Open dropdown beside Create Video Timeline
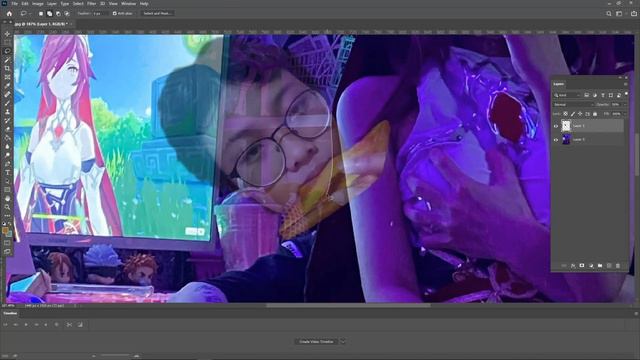The height and width of the screenshot is (360, 640). click(342, 342)
